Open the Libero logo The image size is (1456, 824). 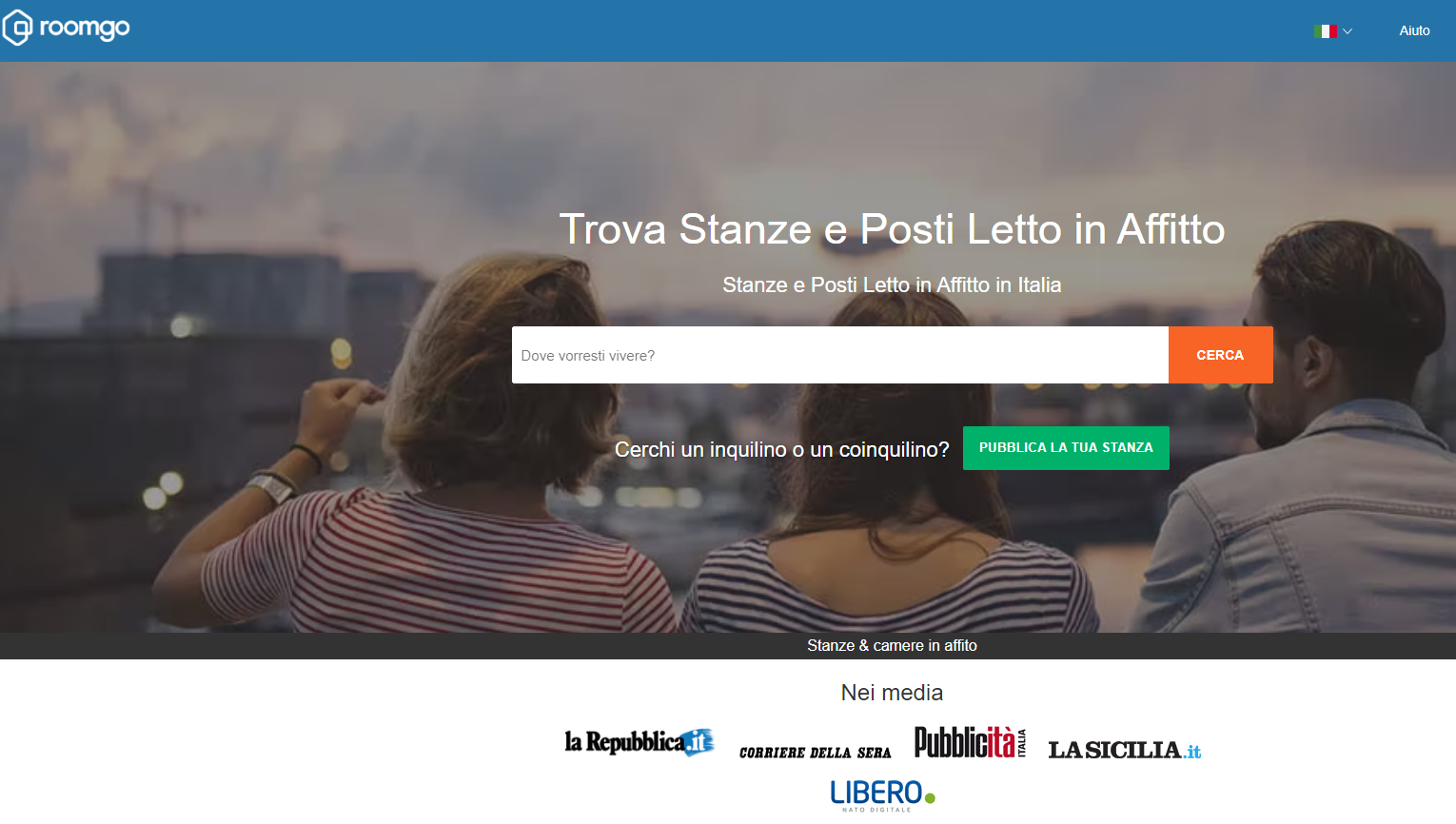[x=882, y=795]
